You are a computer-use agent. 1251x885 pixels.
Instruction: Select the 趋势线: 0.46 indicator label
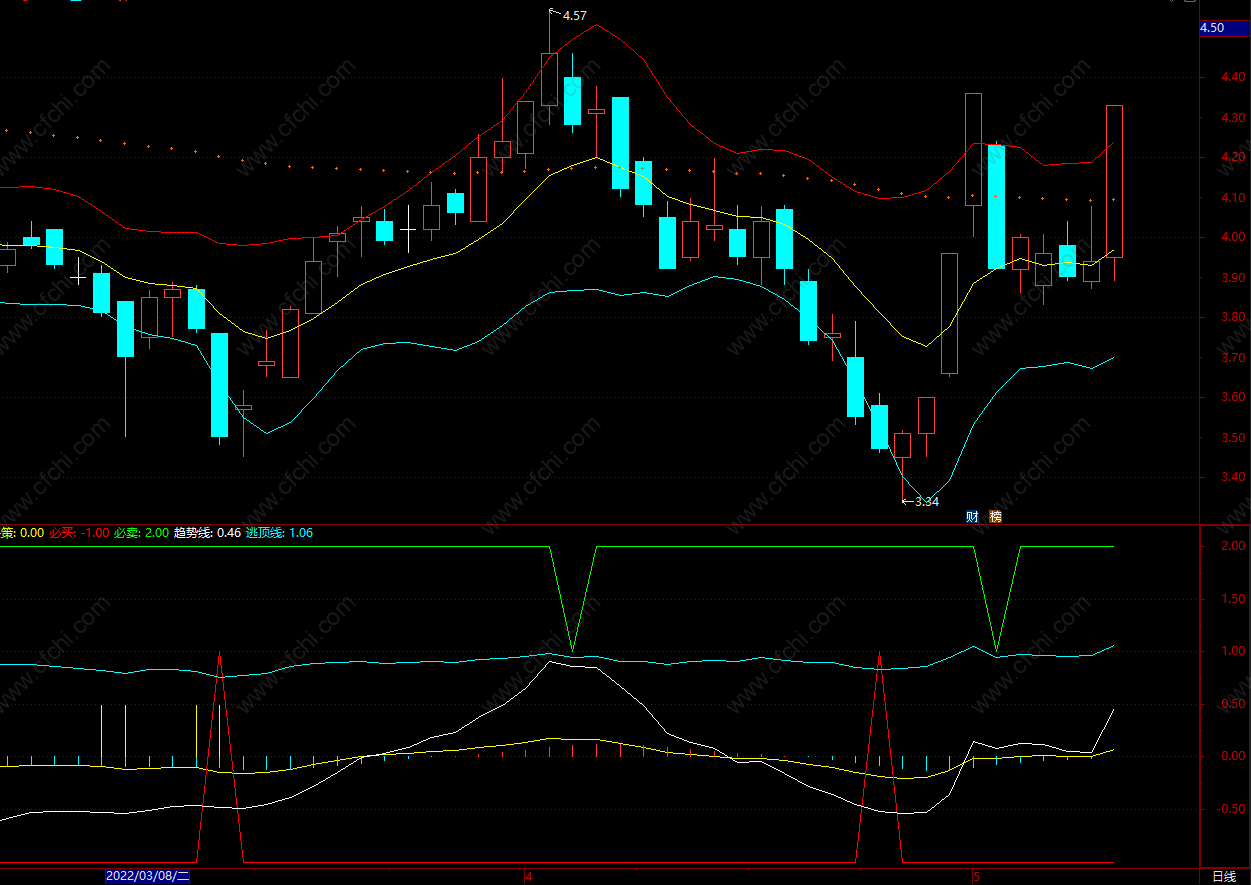(x=207, y=533)
